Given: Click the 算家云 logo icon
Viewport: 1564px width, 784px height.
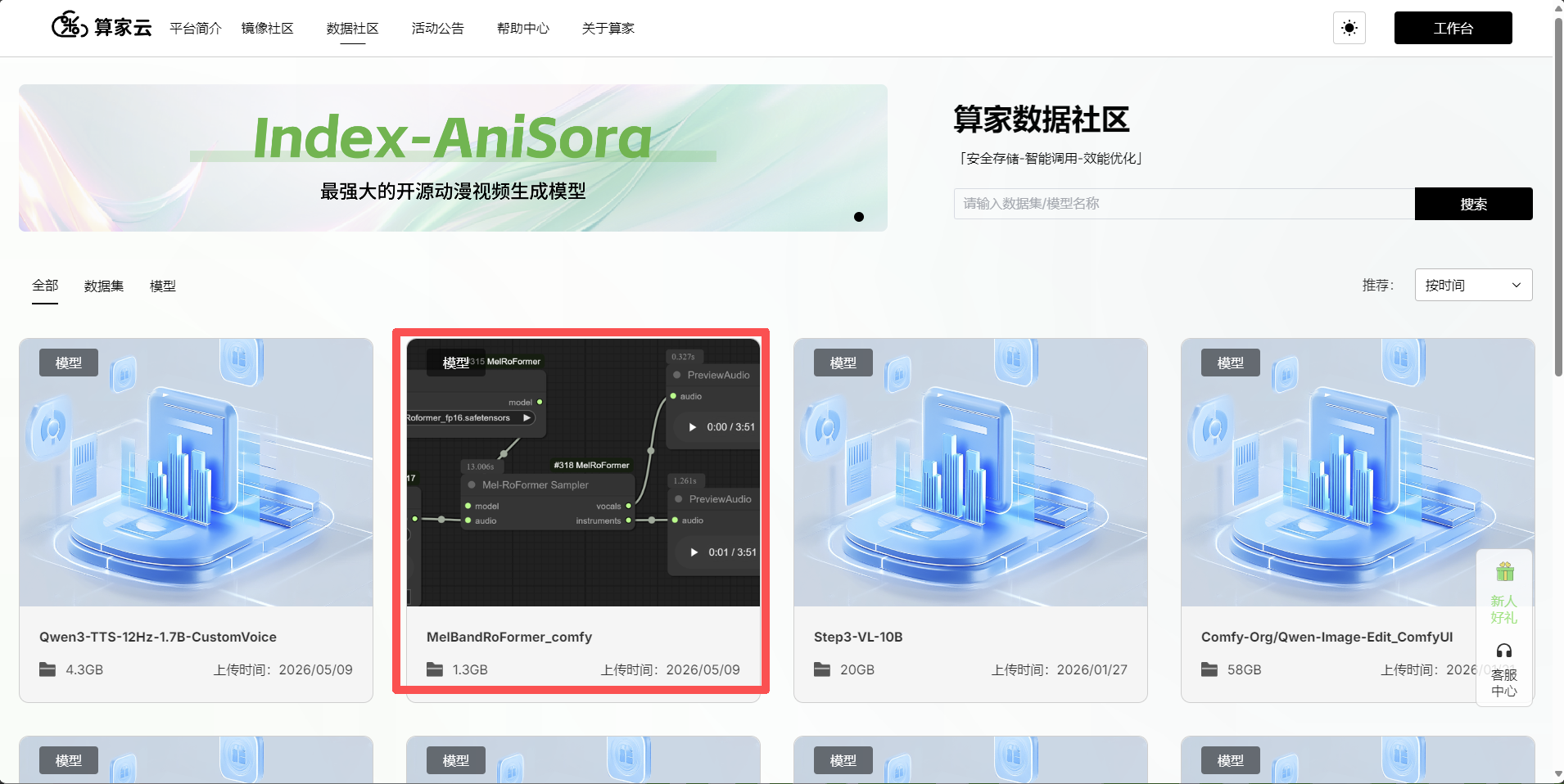Looking at the screenshot, I should pyautogui.click(x=69, y=25).
